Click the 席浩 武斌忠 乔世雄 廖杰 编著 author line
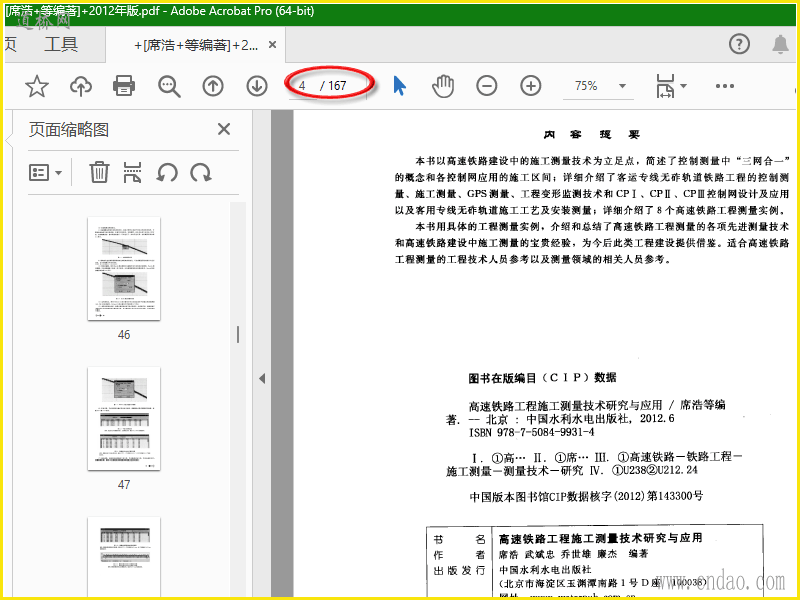The width and height of the screenshot is (800, 600). 573,554
